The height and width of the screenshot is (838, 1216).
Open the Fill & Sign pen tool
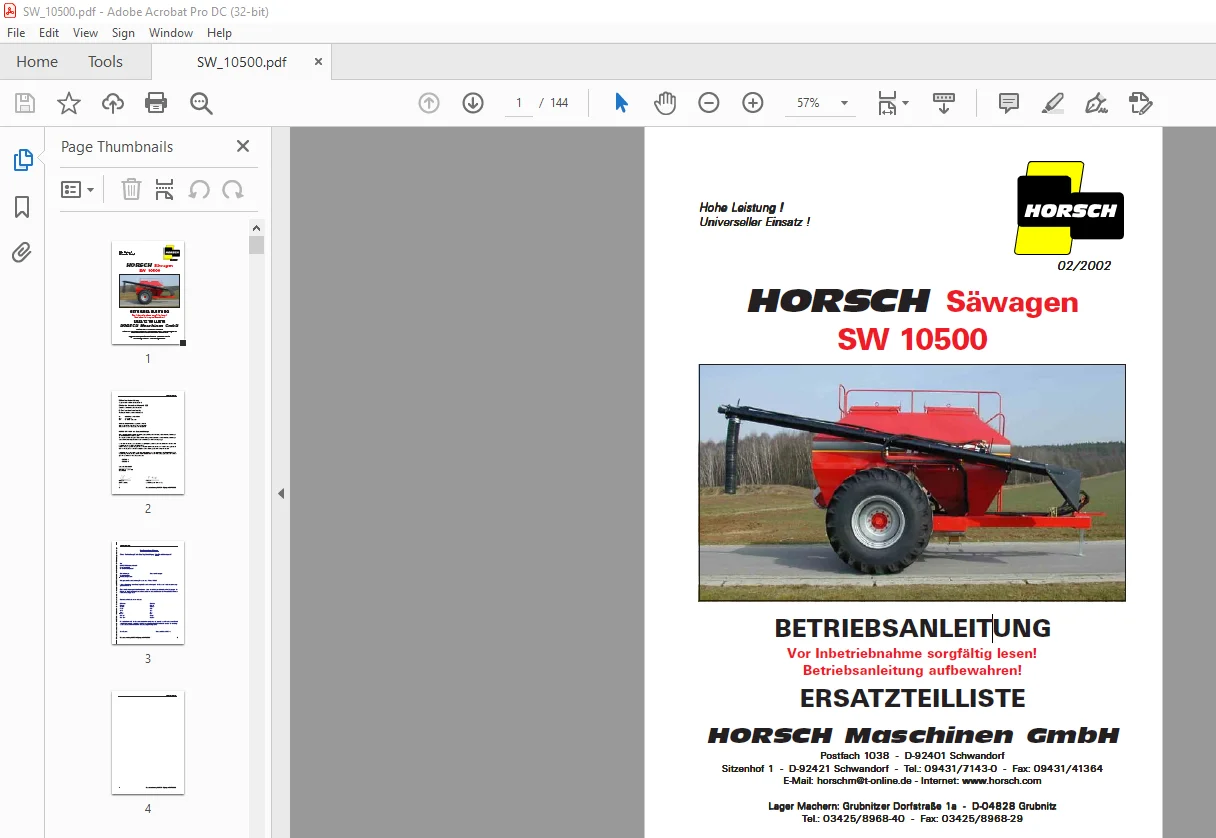(1096, 103)
